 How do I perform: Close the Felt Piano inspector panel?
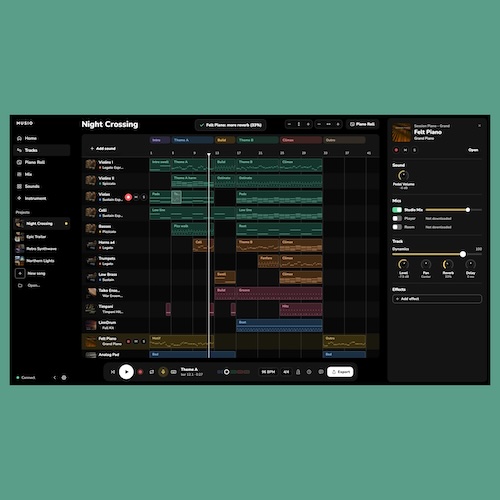tap(480, 126)
